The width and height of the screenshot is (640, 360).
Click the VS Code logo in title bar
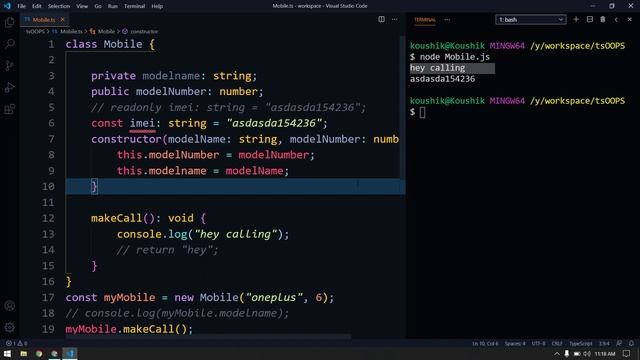pyautogui.click(x=7, y=6)
